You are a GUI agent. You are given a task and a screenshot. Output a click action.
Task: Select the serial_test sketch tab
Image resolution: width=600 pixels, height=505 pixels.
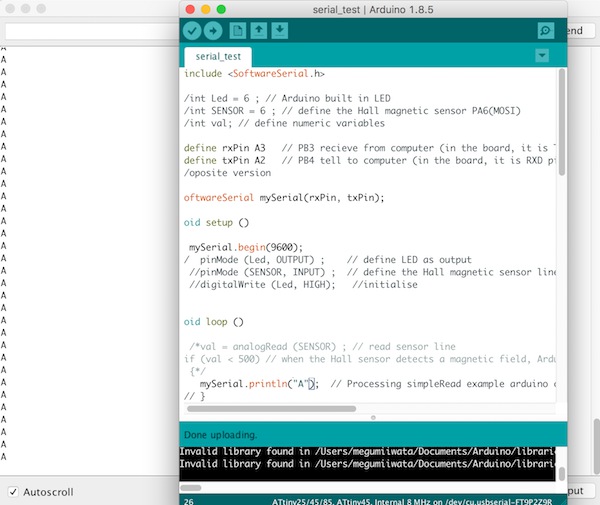point(218,57)
